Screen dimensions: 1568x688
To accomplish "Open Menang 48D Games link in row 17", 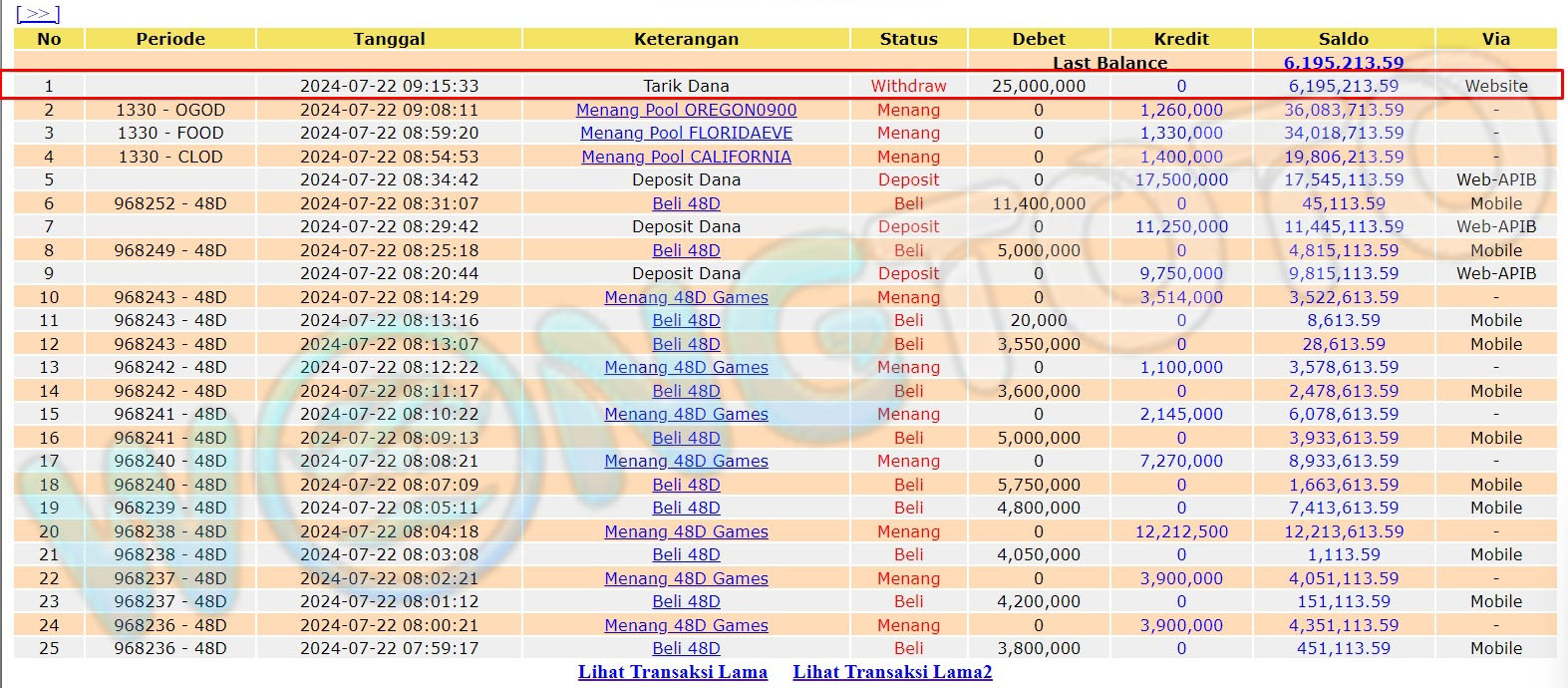I will point(686,461).
